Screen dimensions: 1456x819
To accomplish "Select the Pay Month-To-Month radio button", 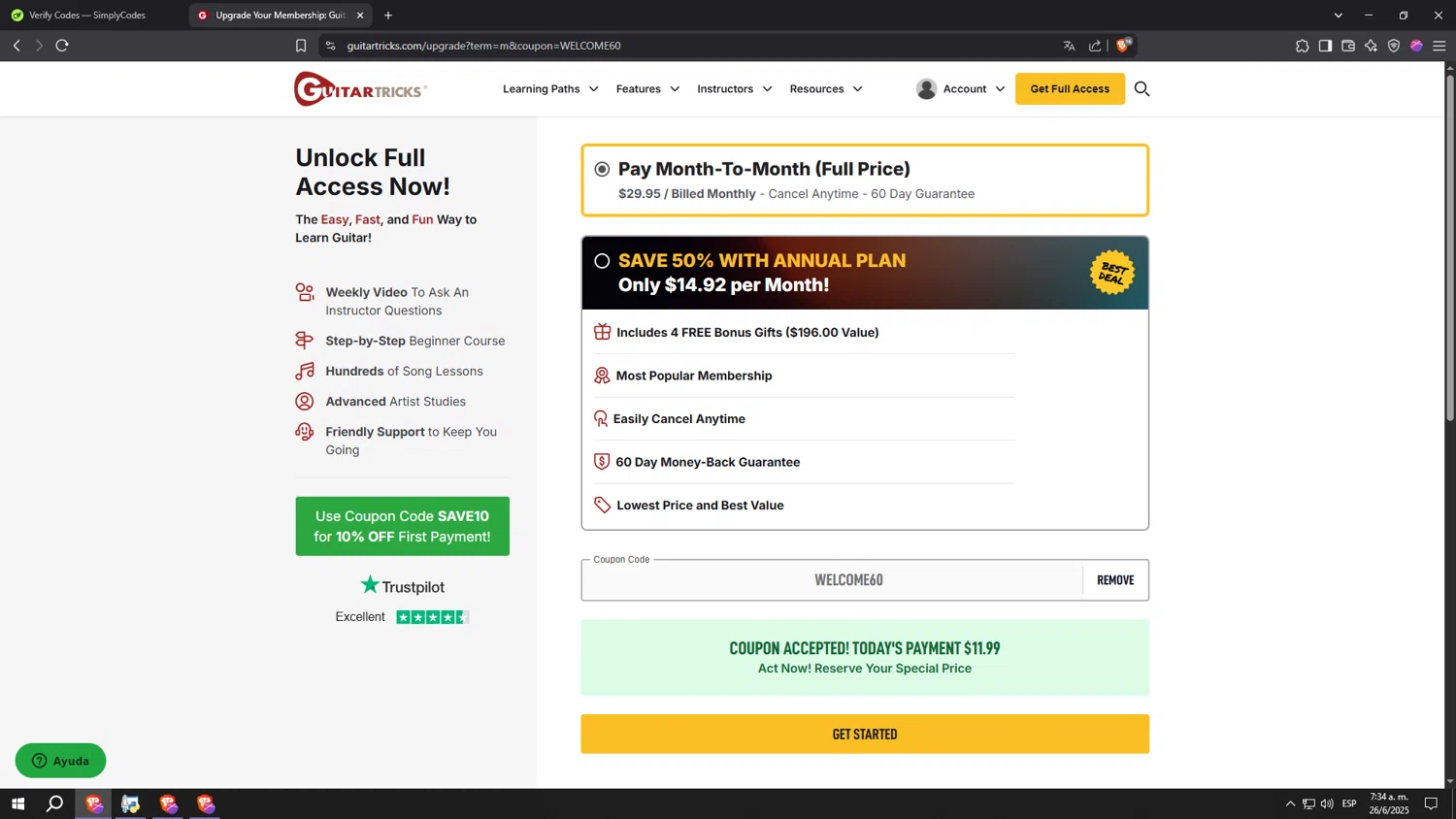I will (602, 169).
